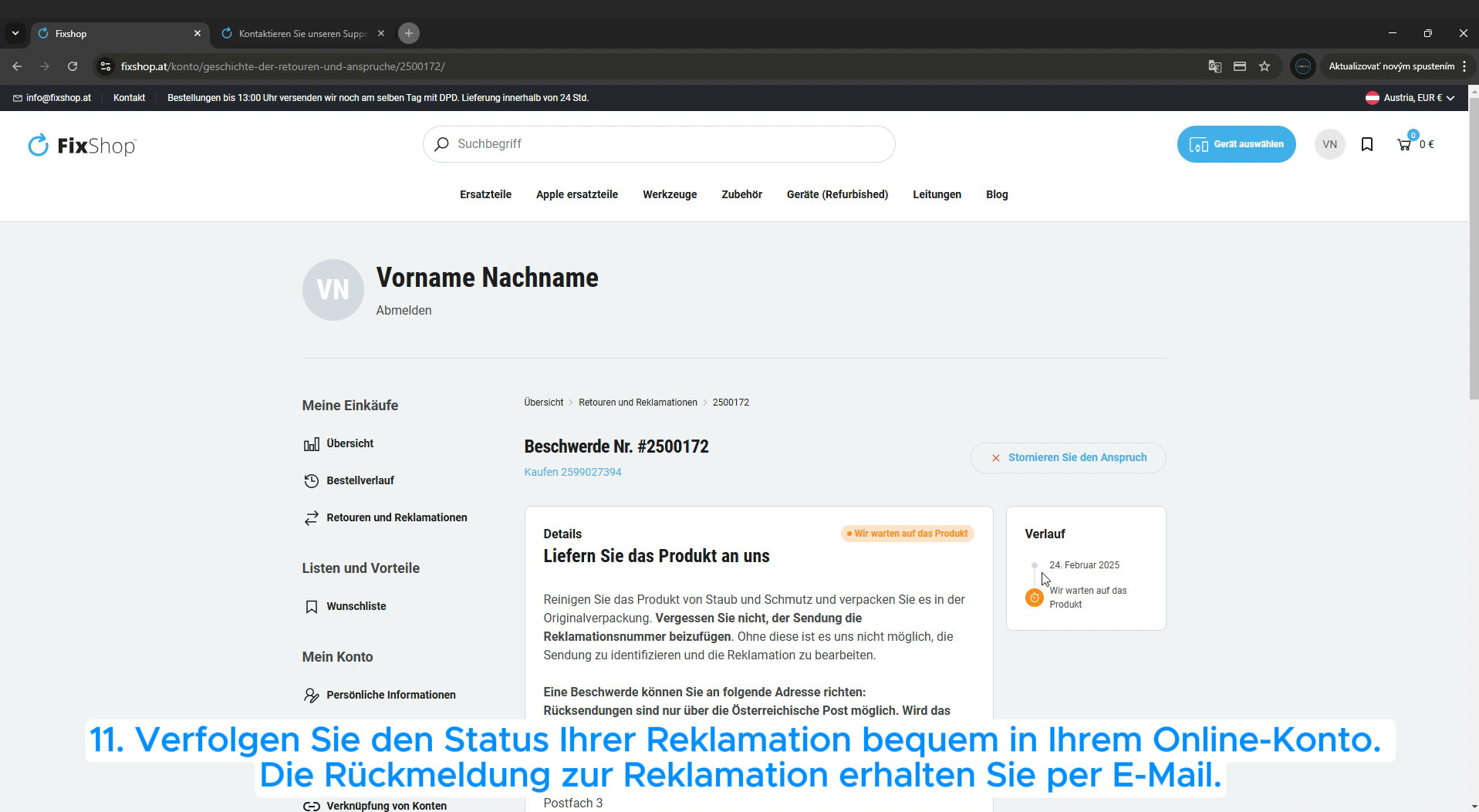1479x812 pixels.
Task: Open Bestellverlauf in the sidebar
Action: pos(360,480)
